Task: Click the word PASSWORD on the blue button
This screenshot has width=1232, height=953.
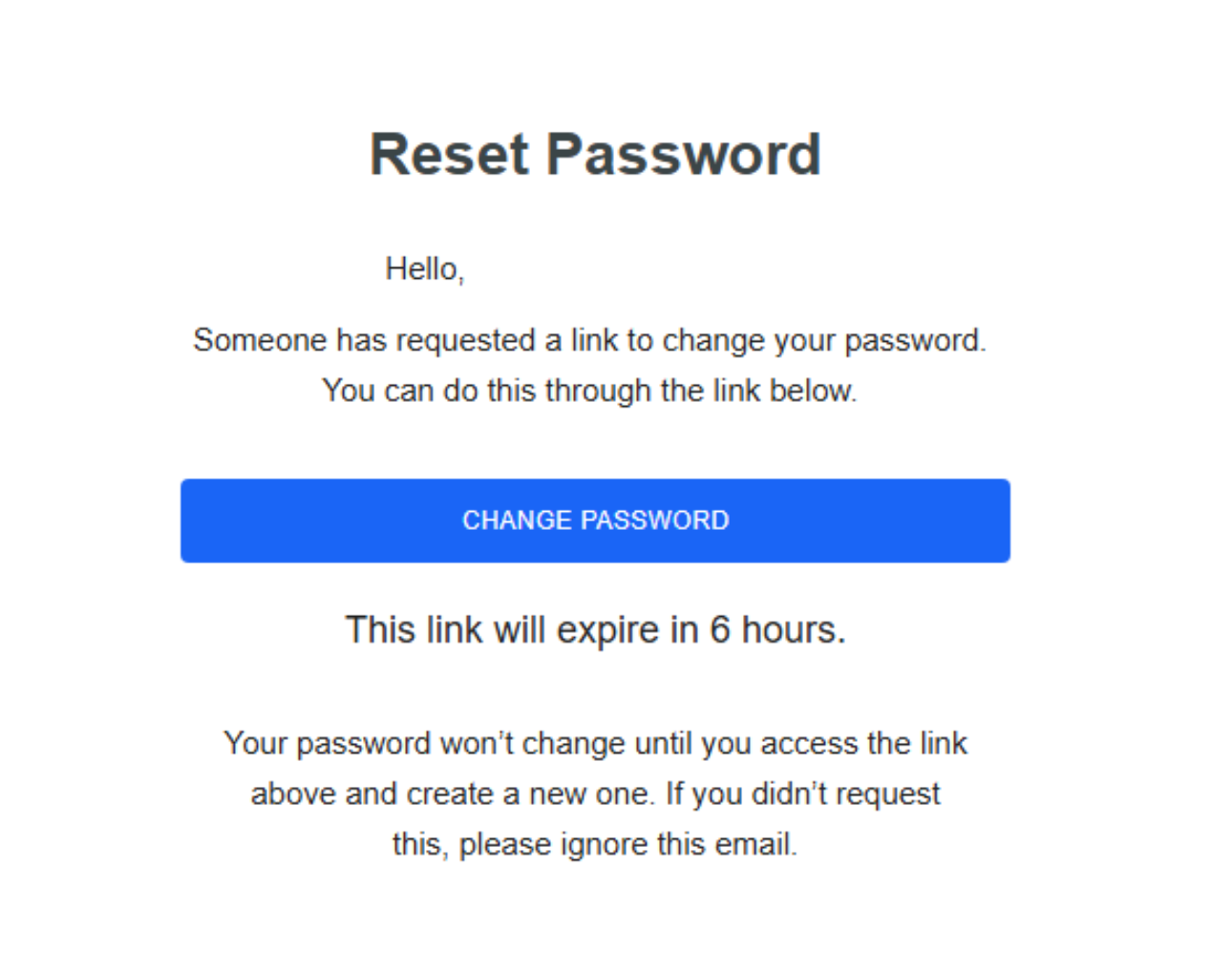Action: (655, 520)
